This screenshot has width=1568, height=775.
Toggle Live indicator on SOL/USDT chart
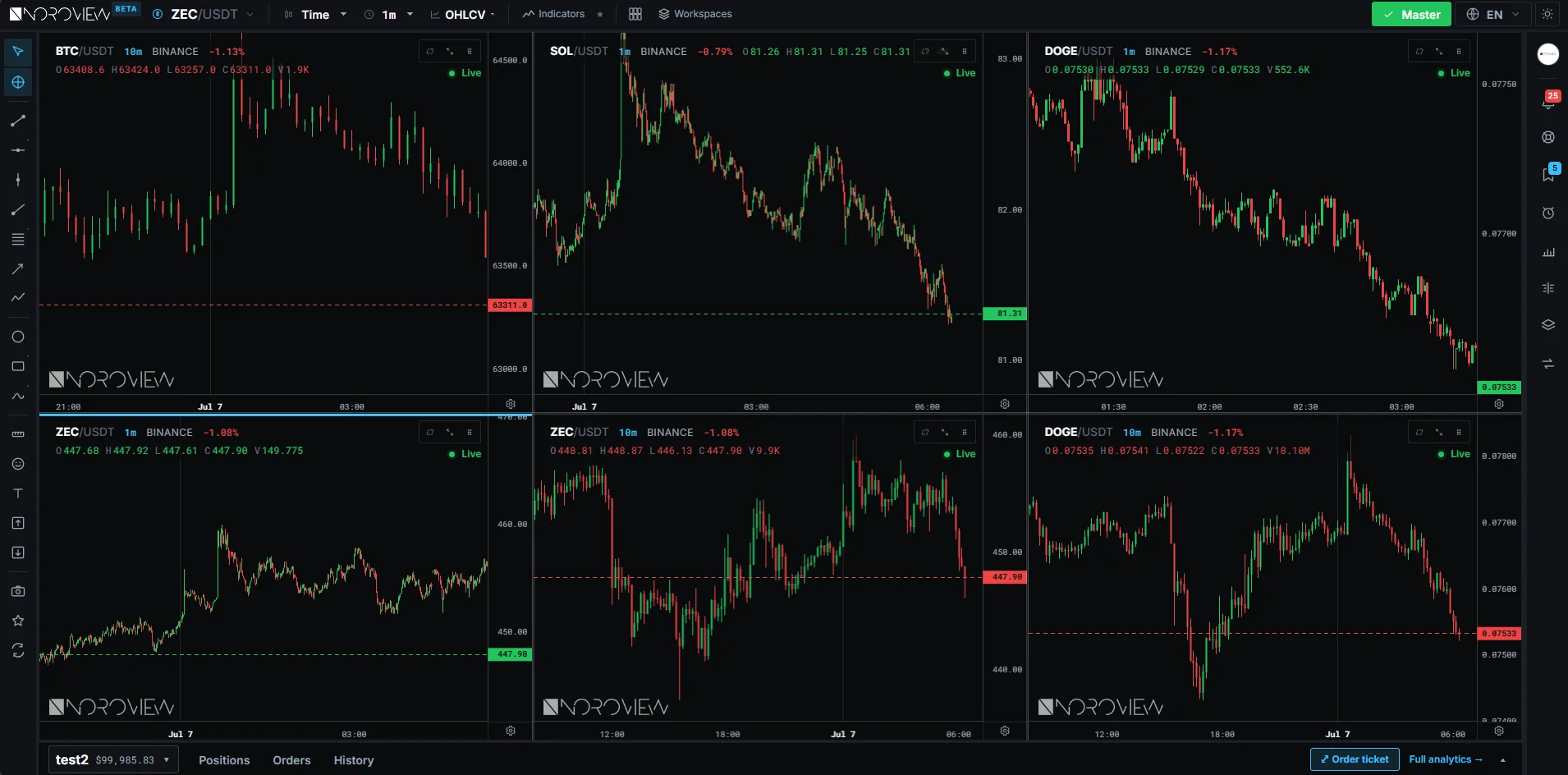960,73
